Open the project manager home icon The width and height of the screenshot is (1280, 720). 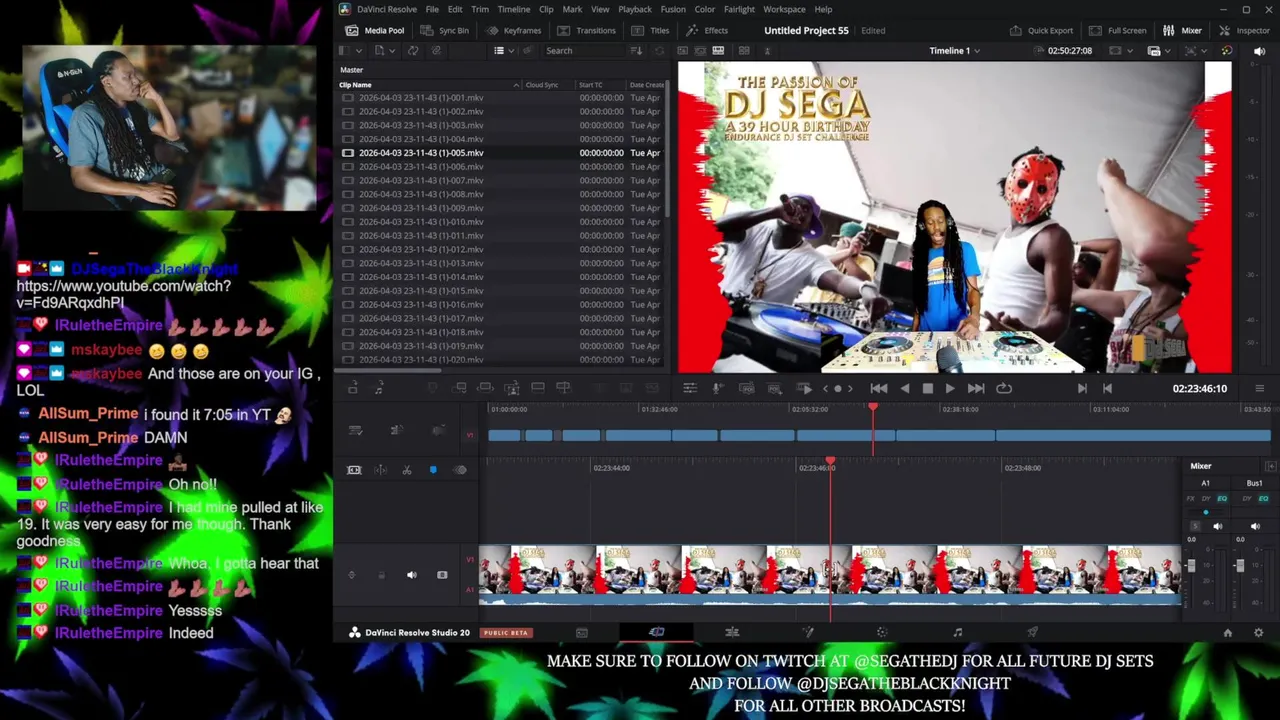tap(1228, 632)
